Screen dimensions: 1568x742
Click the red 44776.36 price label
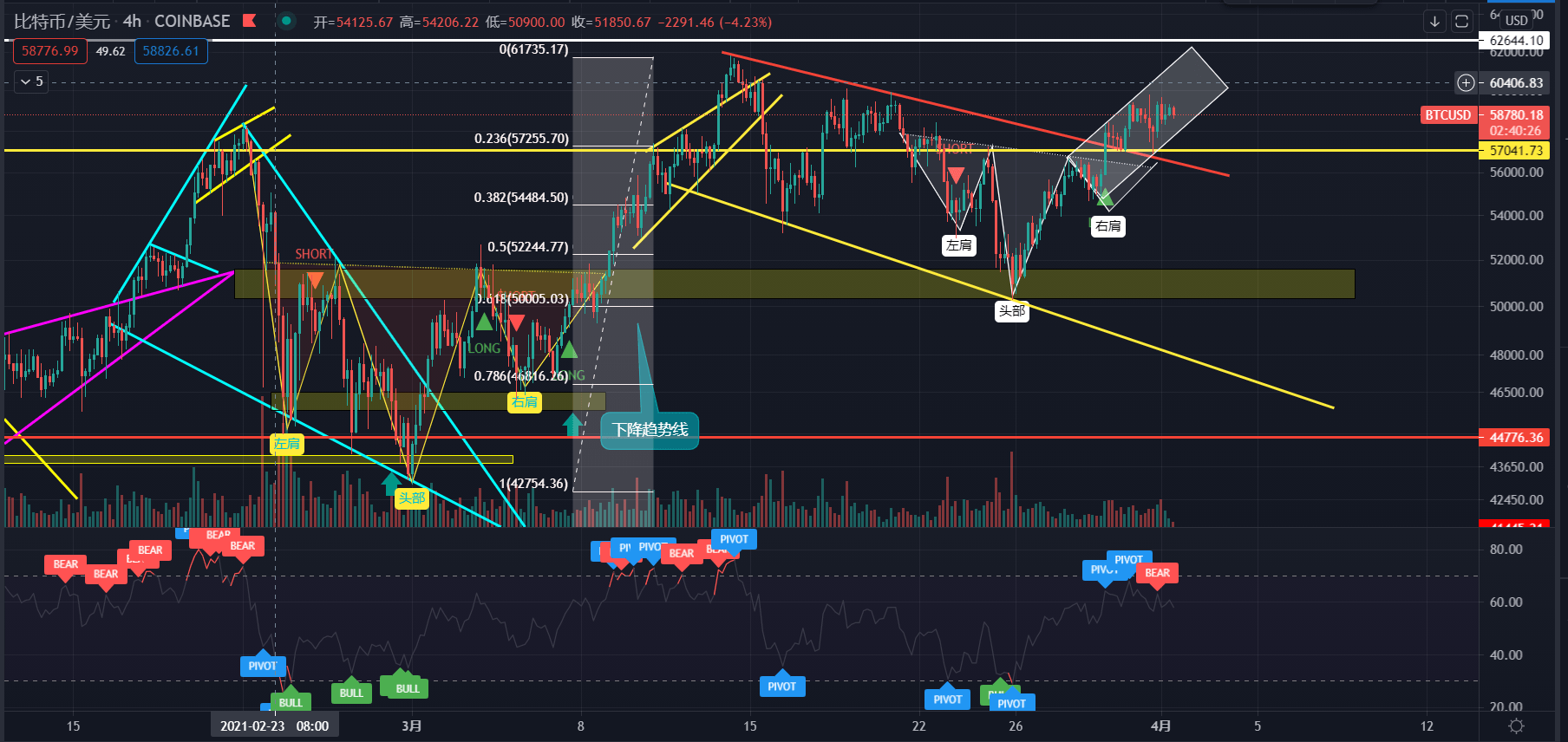pos(1516,438)
